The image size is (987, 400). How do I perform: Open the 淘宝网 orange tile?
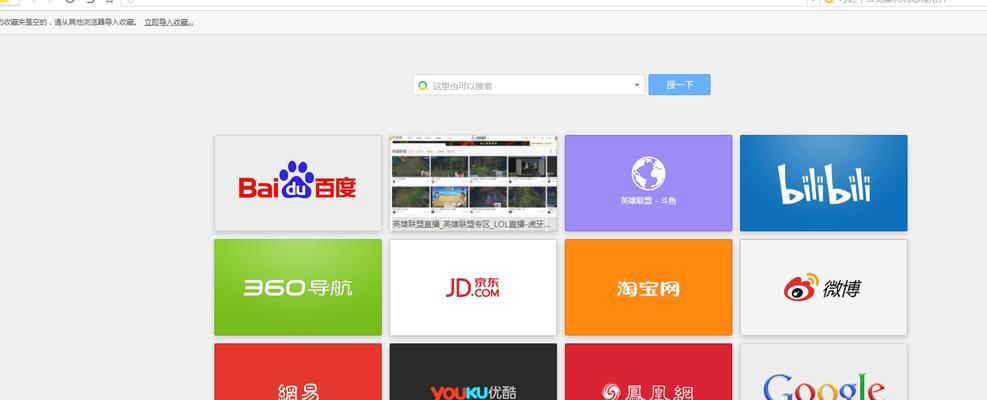pyautogui.click(x=648, y=287)
